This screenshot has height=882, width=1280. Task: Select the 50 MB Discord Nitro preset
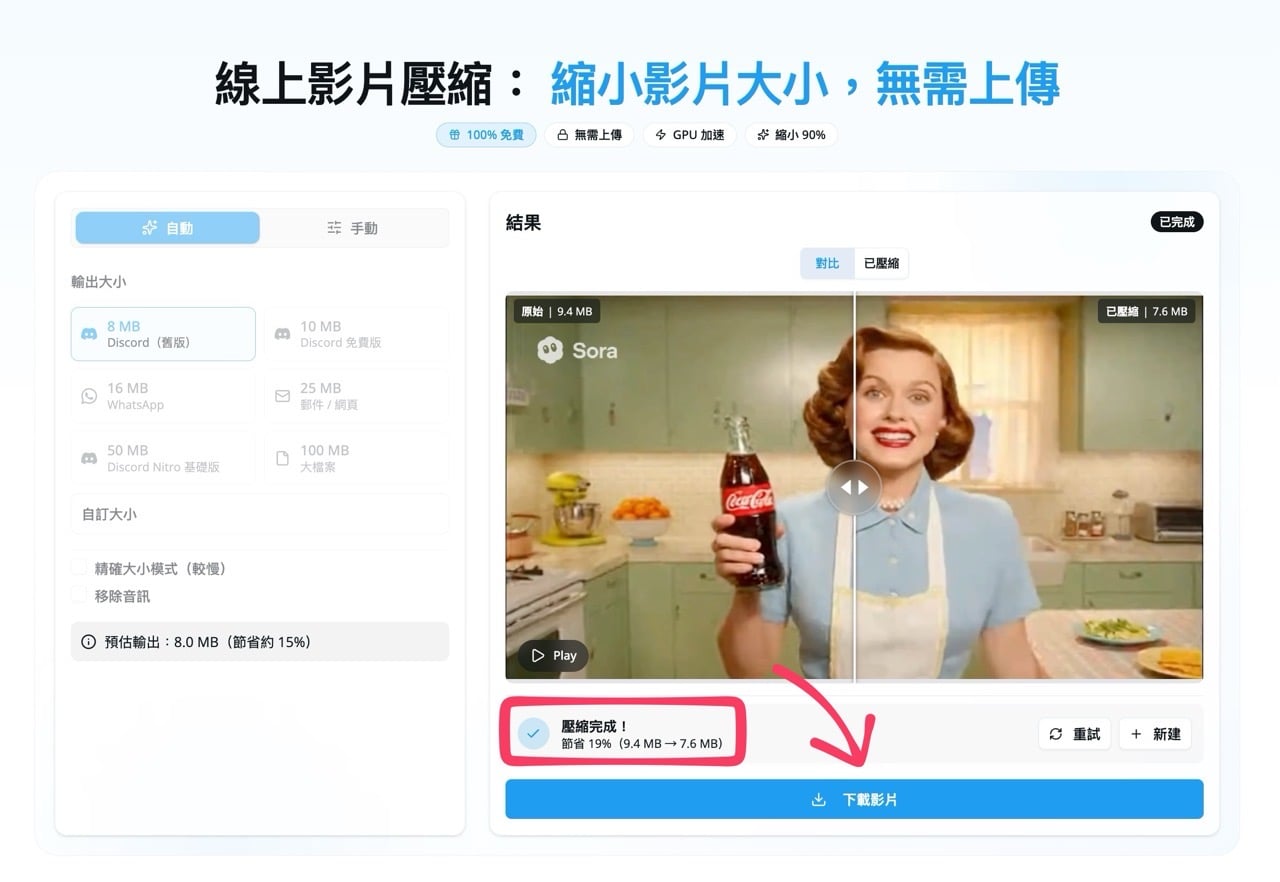coord(163,458)
